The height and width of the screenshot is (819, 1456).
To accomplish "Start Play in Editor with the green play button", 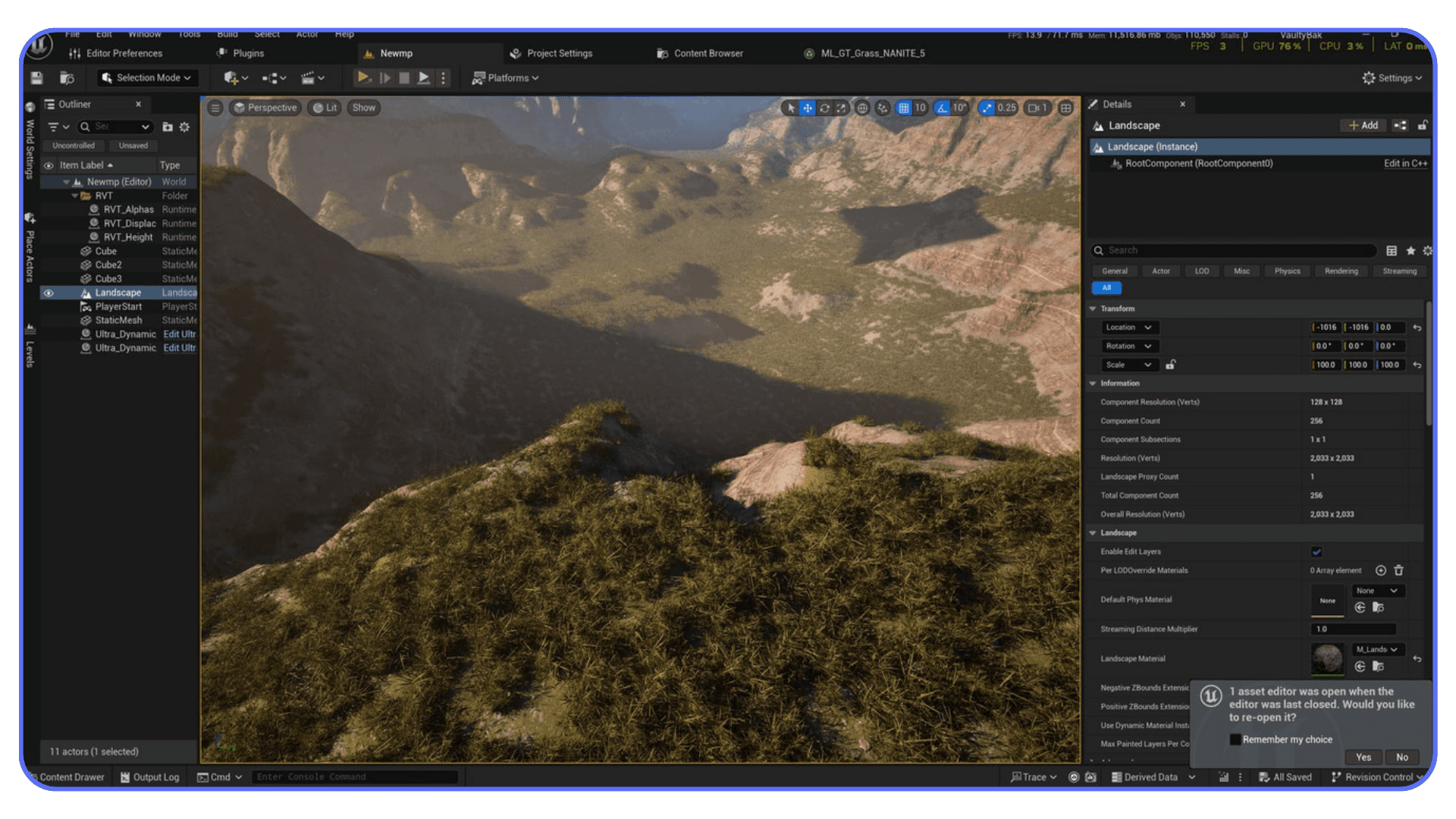I will [363, 77].
